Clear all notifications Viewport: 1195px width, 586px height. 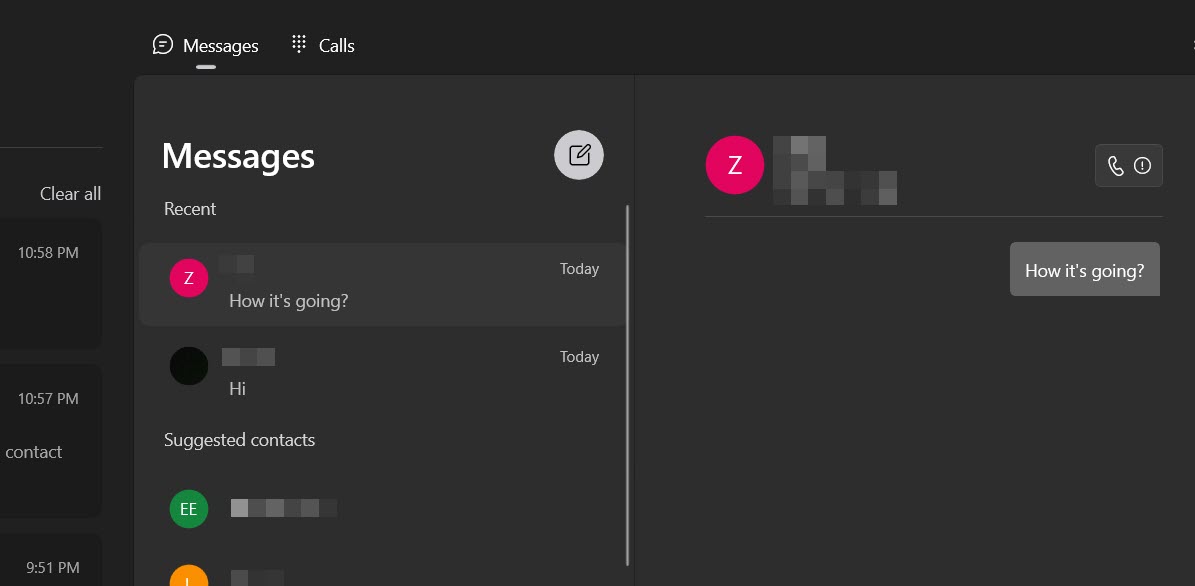(70, 194)
